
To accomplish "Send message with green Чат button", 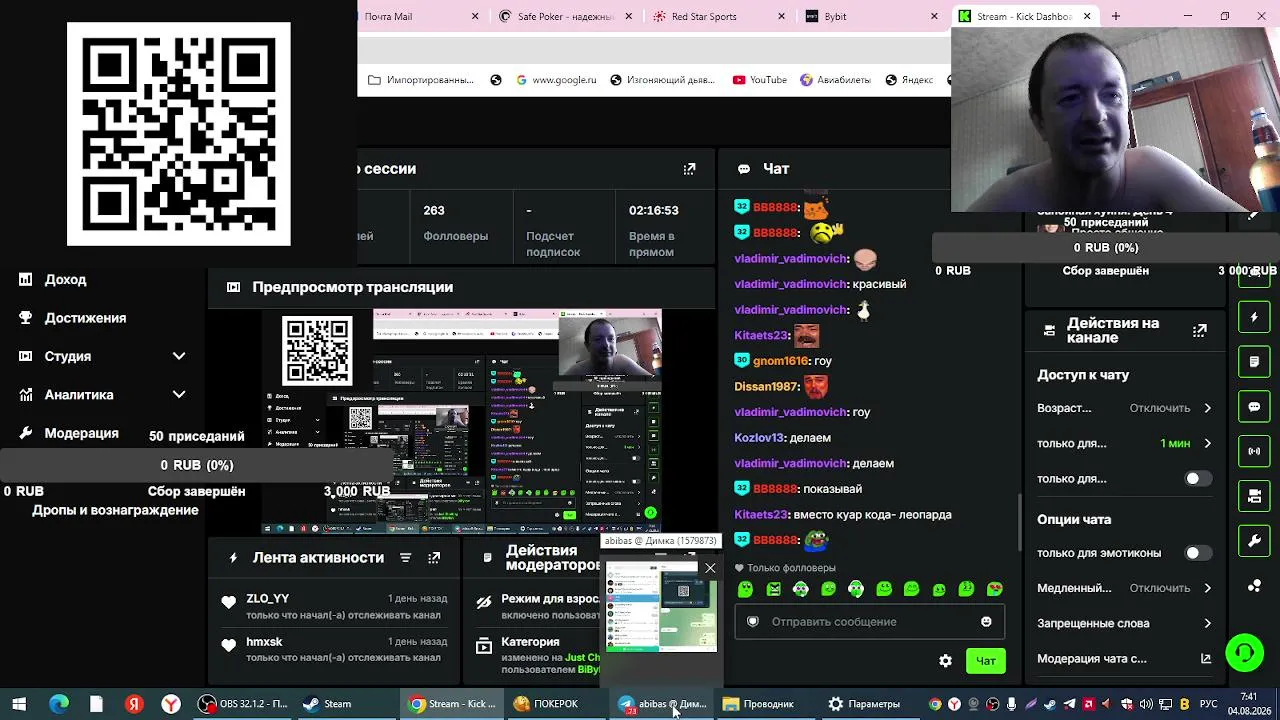I will point(985,661).
